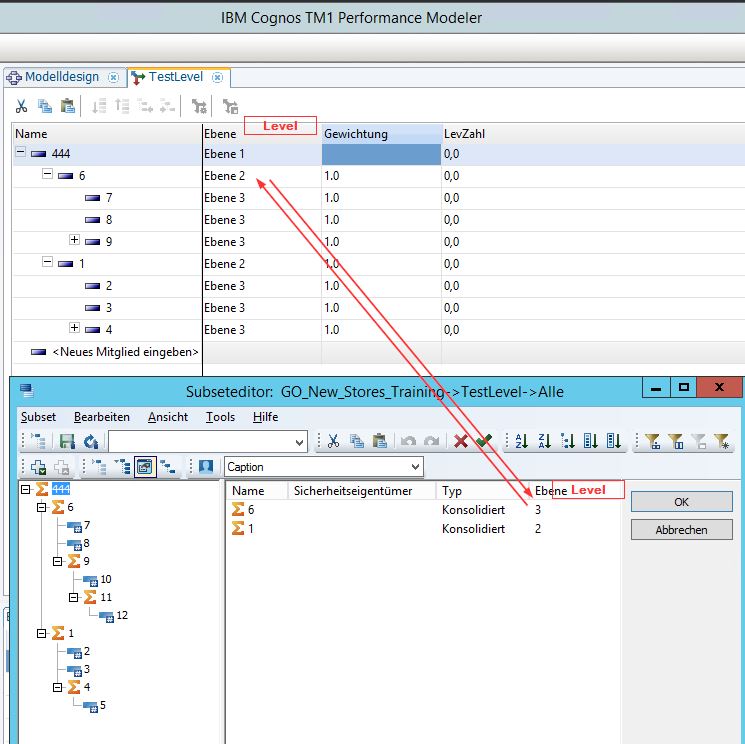Click the funnel filter-by-attribute icon with grid
The width and height of the screenshot is (745, 744).
[676, 441]
